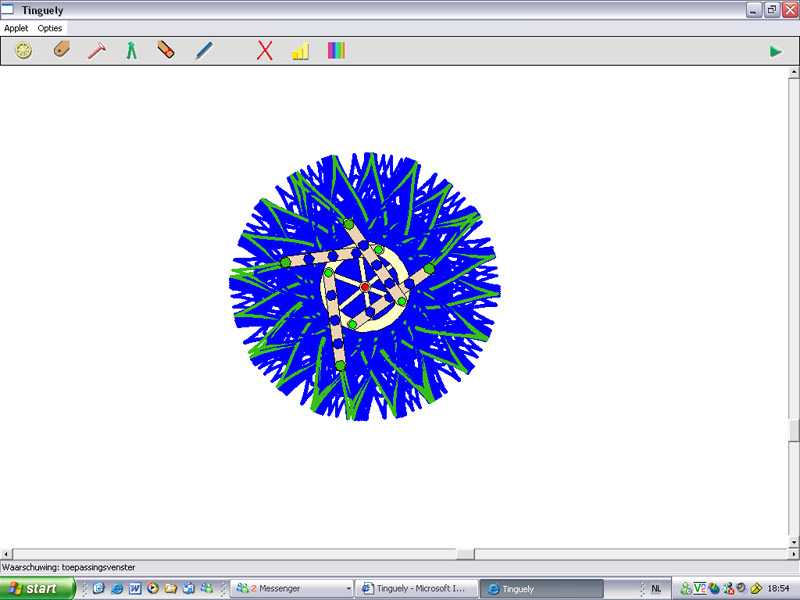
Task: Open the rainbow color palette
Action: (336, 50)
